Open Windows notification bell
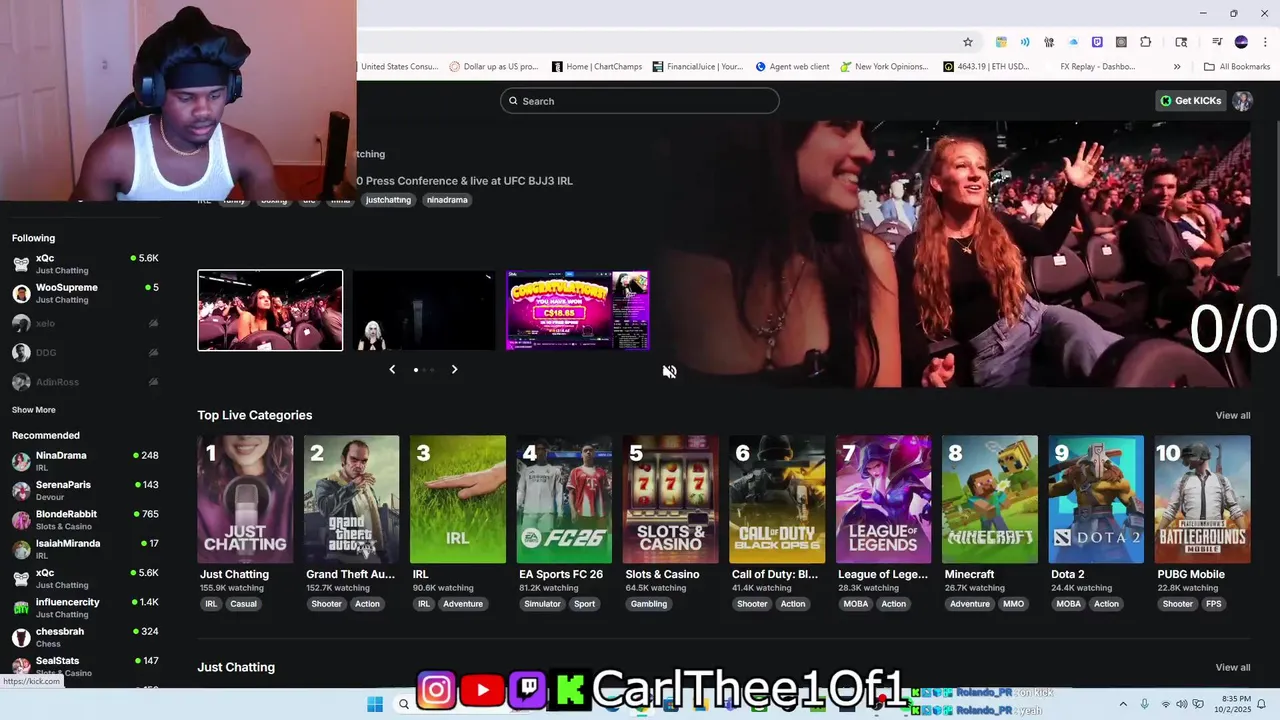This screenshot has height=720, width=1280. point(1262,705)
